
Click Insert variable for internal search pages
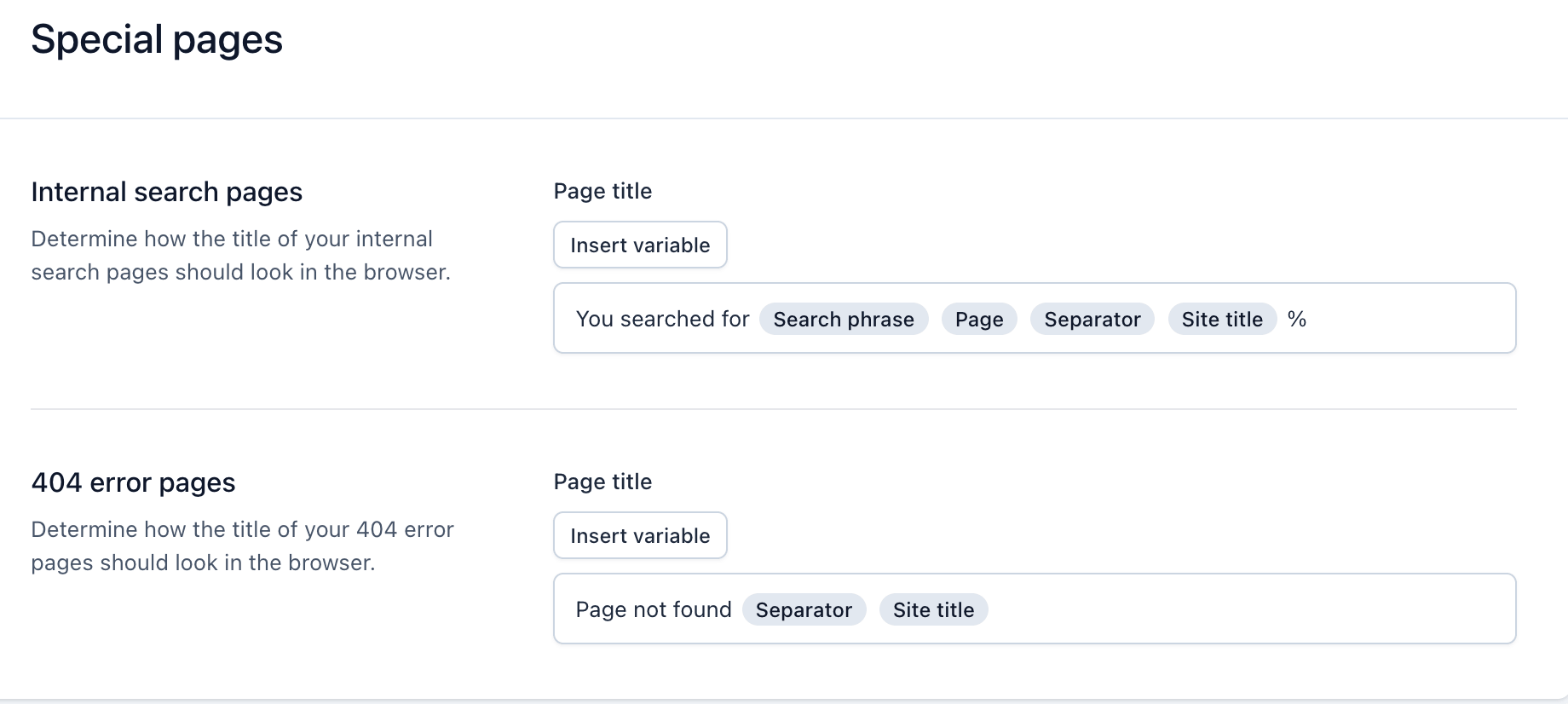point(640,245)
